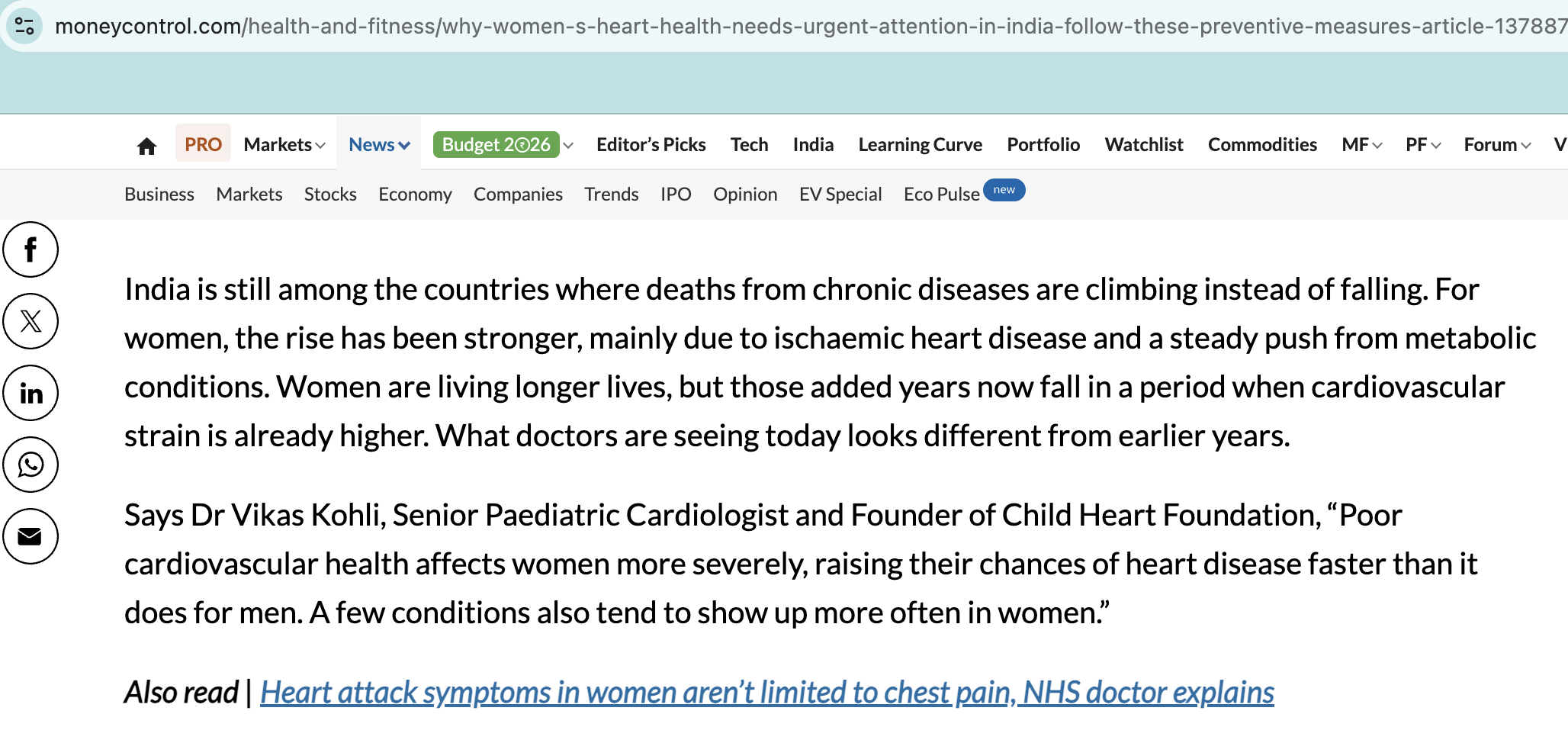Open the Heart attack symptoms article link
The height and width of the screenshot is (743, 1568).
coord(766,693)
